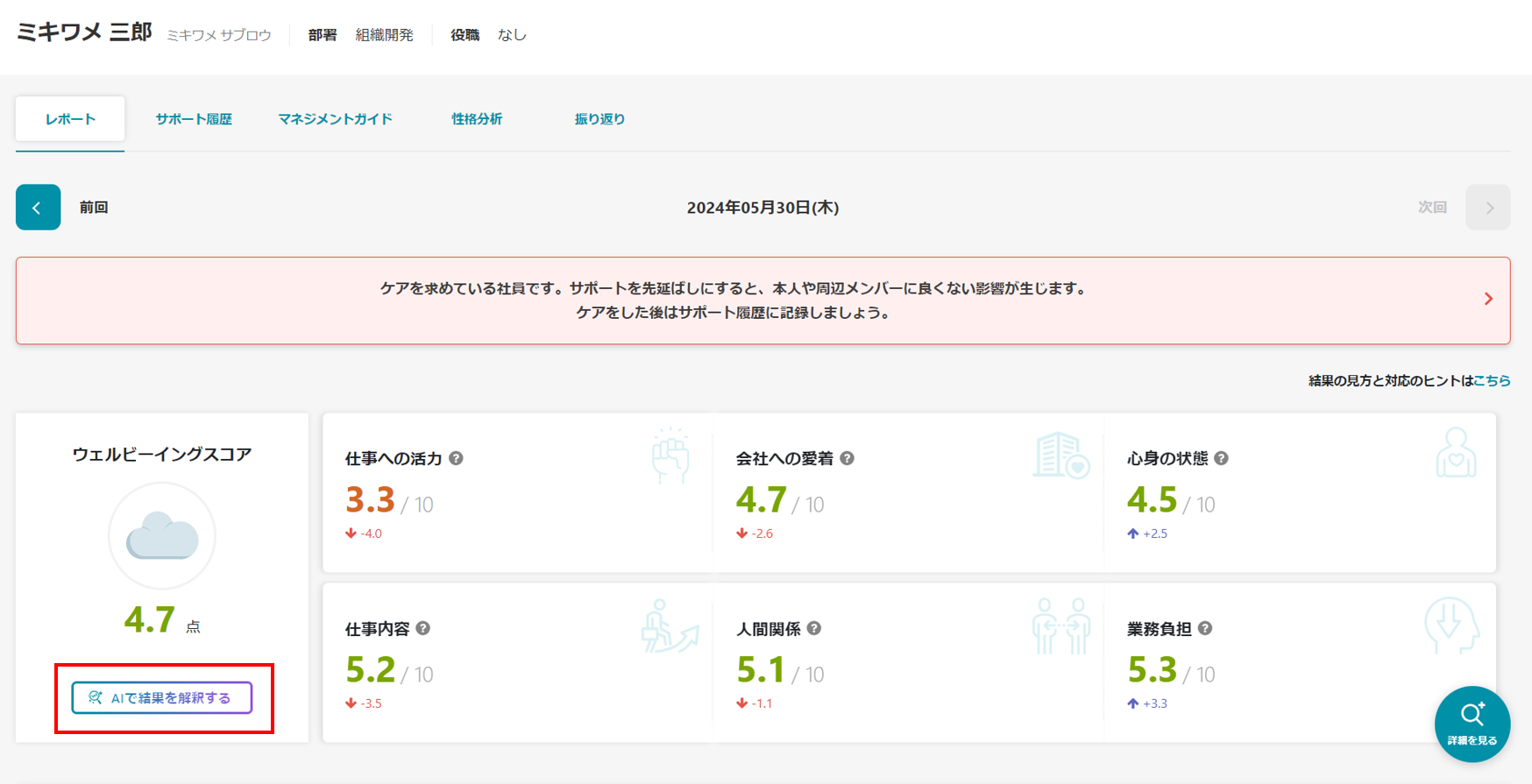The height and width of the screenshot is (784, 1532).
Task: Click the down arrow next to -4.0
Action: [351, 533]
